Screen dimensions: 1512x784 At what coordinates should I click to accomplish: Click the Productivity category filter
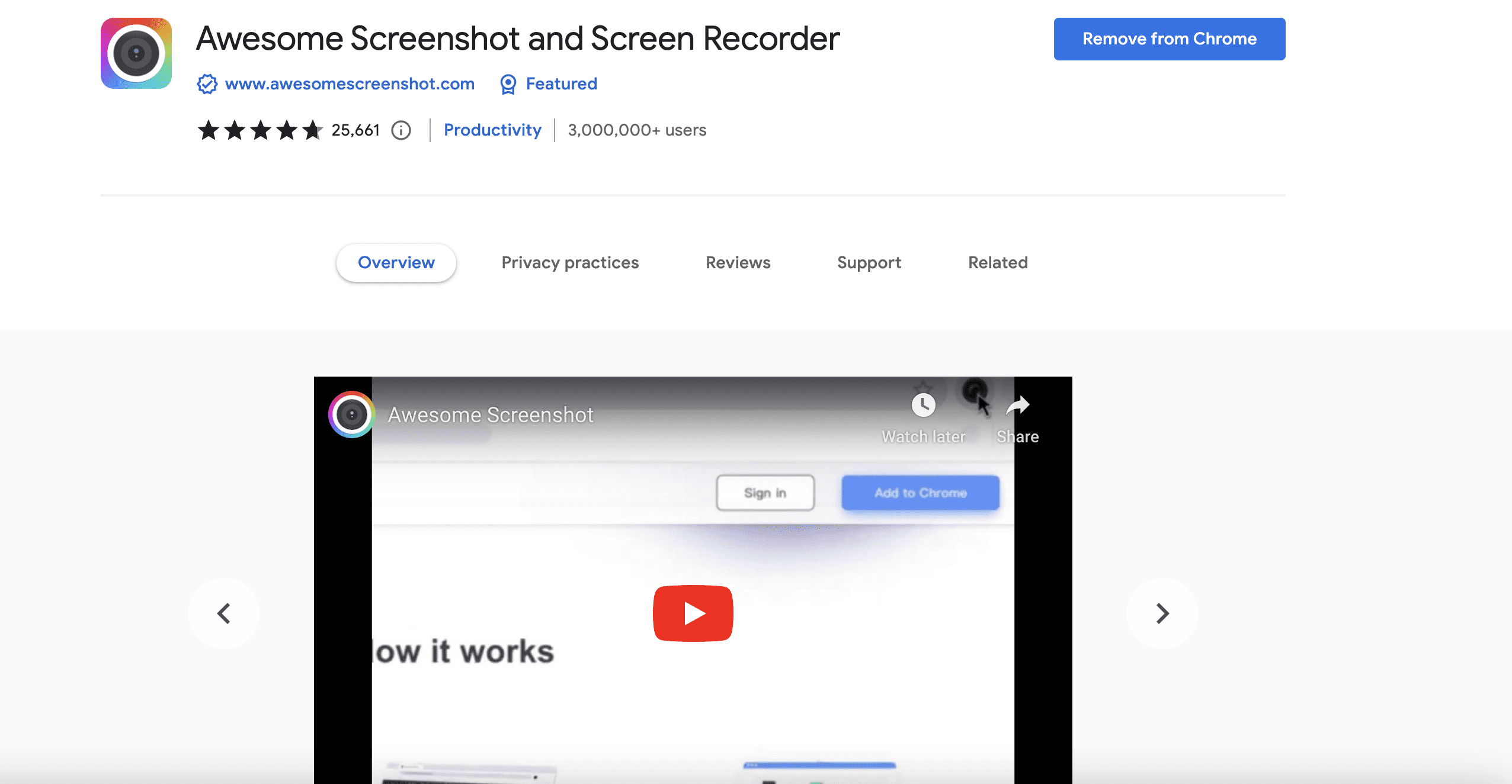pos(492,129)
